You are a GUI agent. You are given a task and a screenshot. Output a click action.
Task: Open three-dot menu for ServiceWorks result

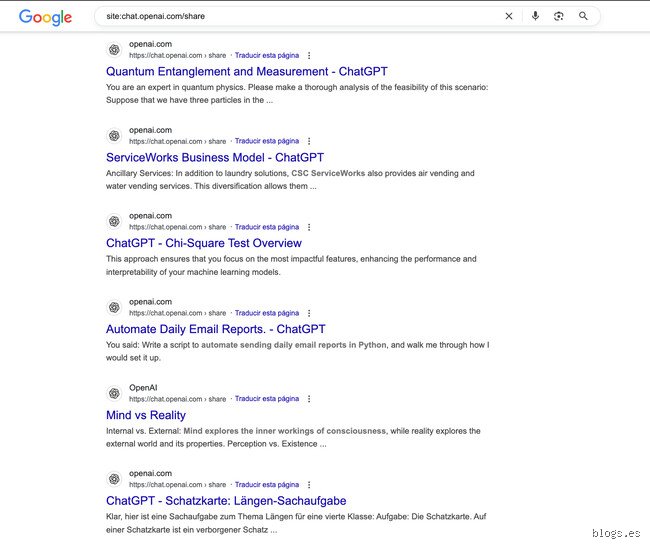309,141
